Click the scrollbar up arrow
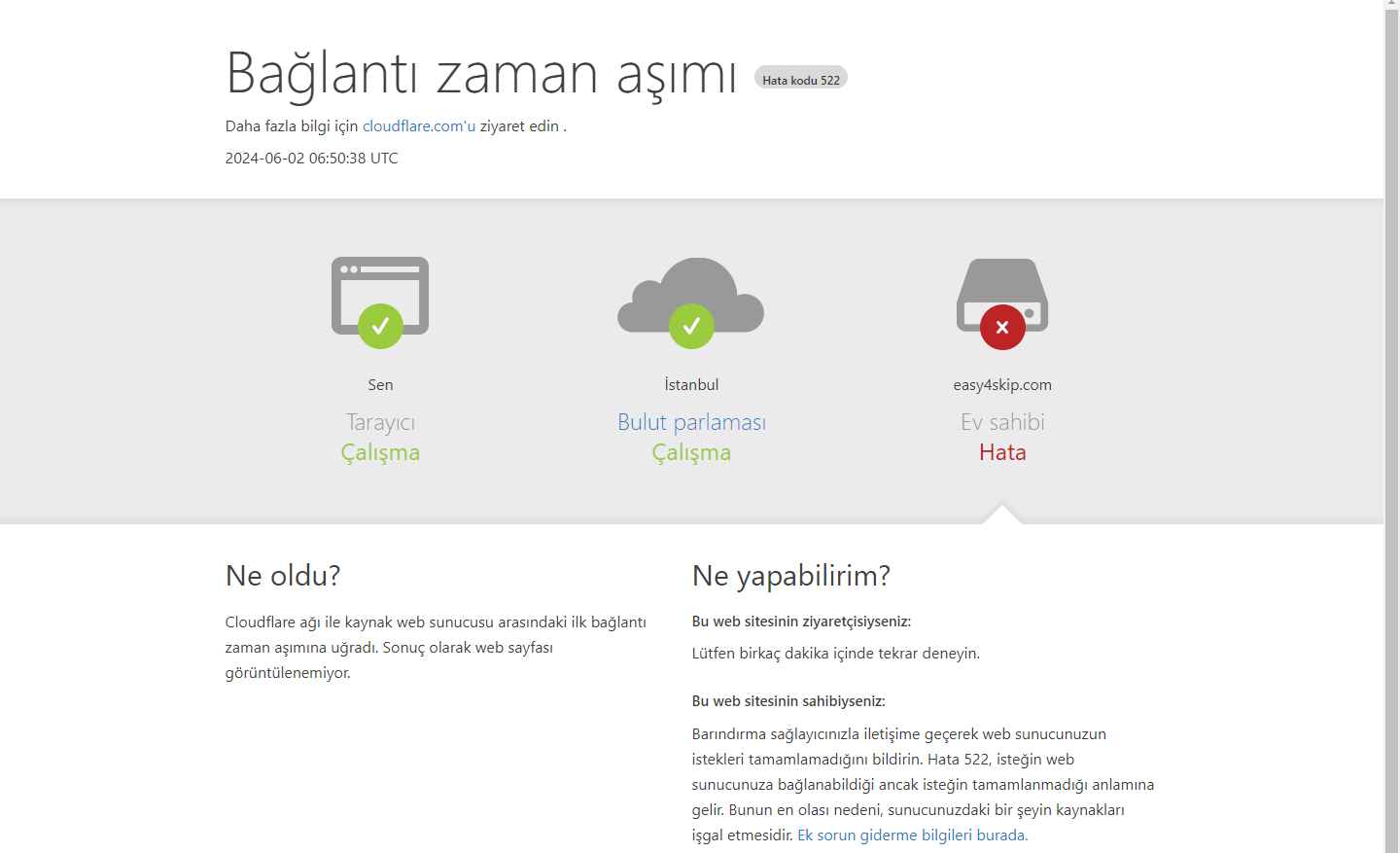Screen dimensions: 1400x853 (1392, 5)
